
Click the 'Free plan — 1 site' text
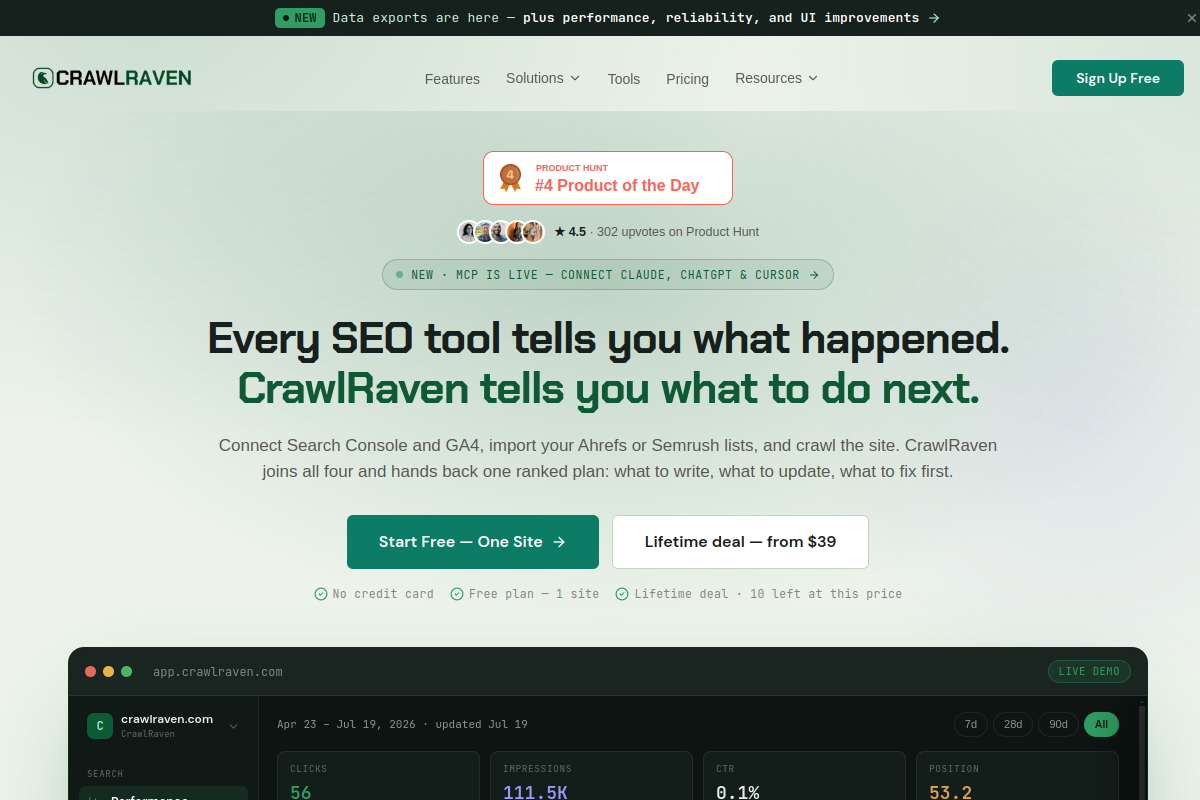[534, 594]
